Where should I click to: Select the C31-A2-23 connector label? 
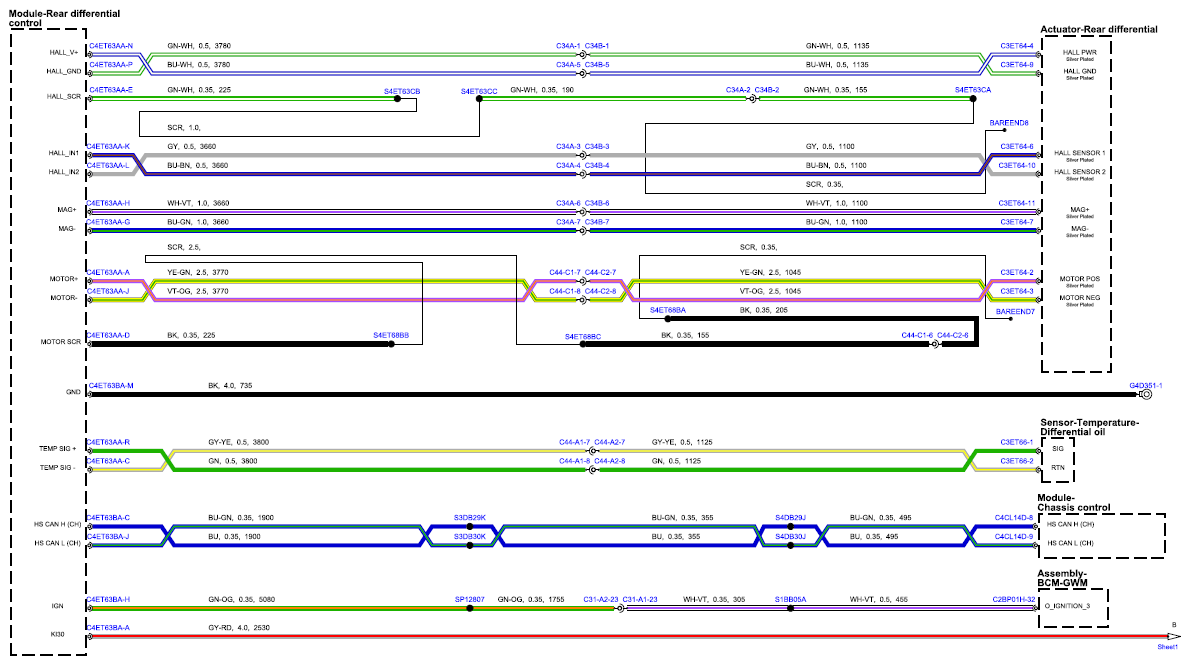601,600
